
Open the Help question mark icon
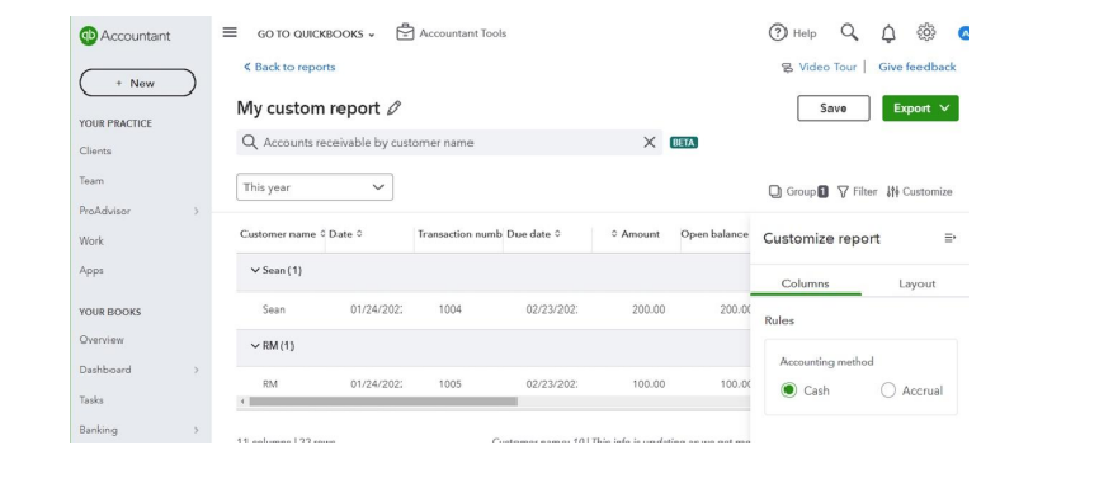pyautogui.click(x=778, y=33)
